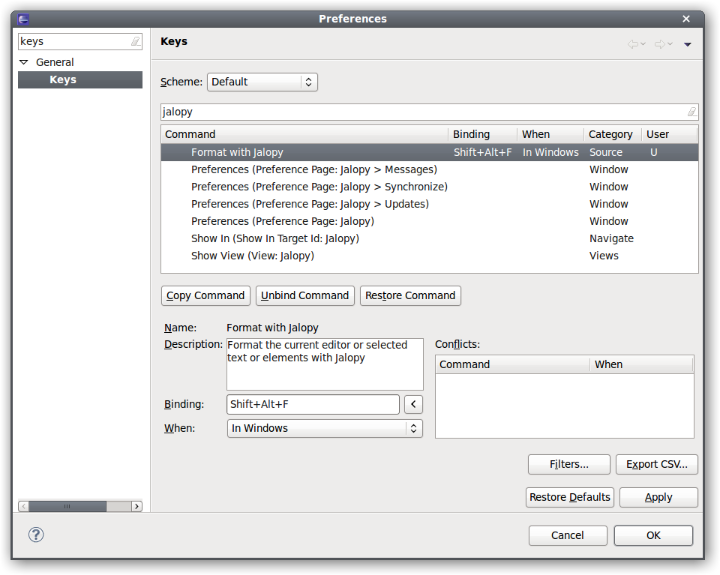Click Restore Defaults button
The image size is (720, 575).
click(569, 497)
